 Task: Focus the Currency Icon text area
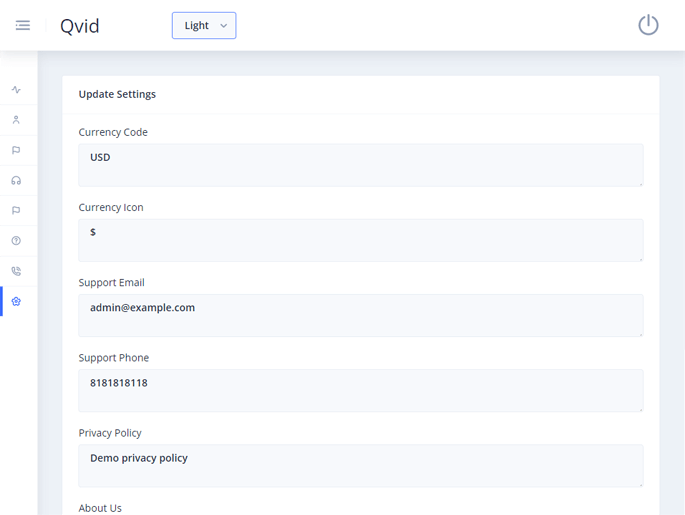tap(360, 240)
